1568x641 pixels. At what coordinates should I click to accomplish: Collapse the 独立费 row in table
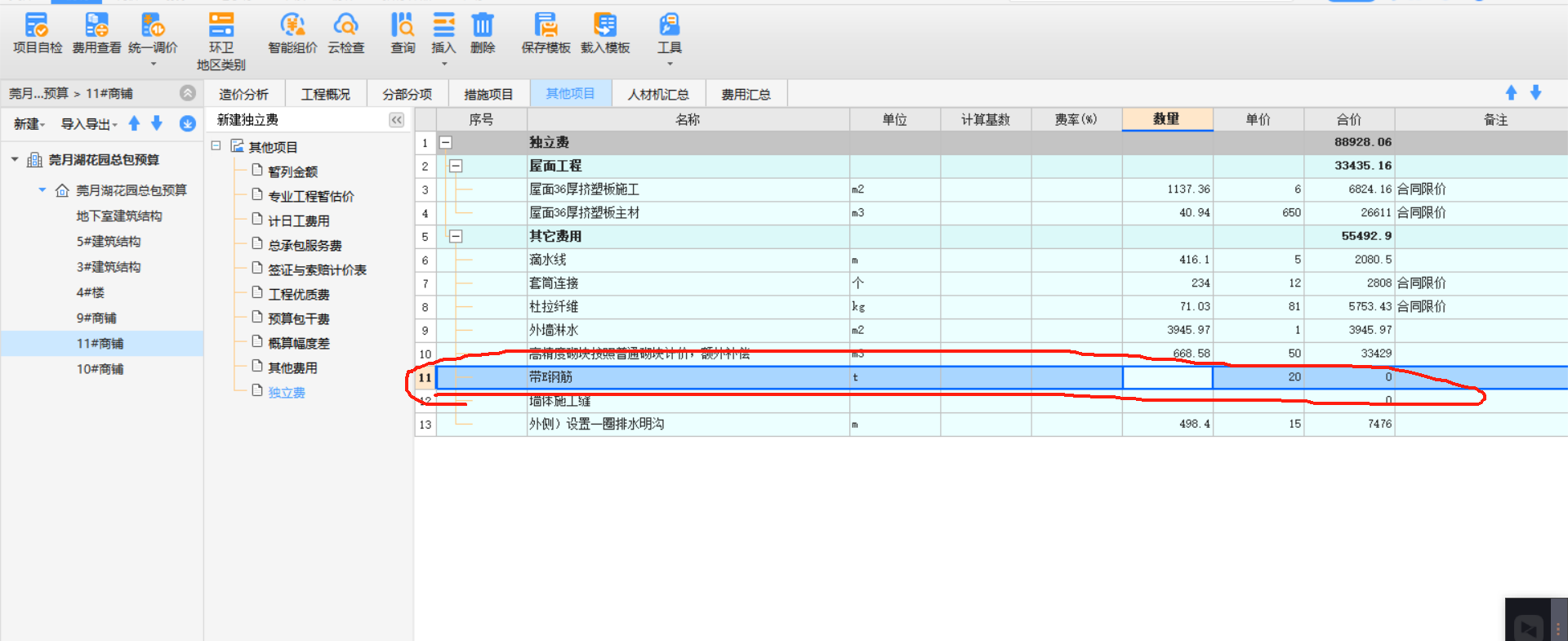click(x=446, y=142)
